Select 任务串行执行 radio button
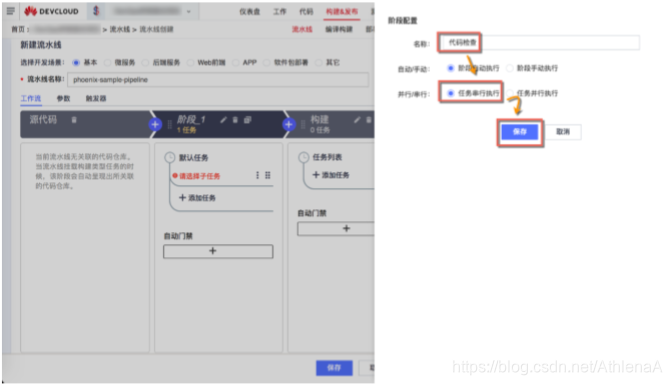The height and width of the screenshot is (385, 672). [450, 93]
